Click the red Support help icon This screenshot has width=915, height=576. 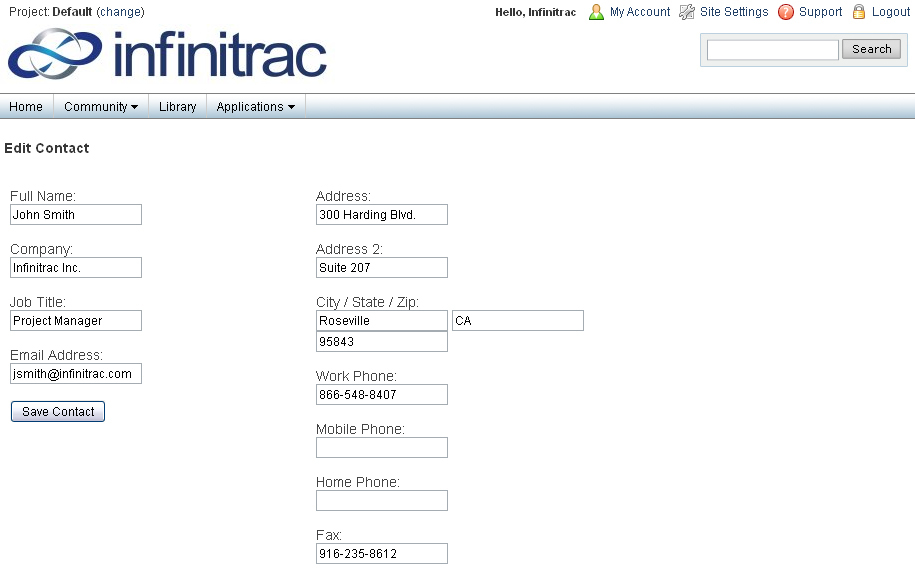(x=786, y=12)
